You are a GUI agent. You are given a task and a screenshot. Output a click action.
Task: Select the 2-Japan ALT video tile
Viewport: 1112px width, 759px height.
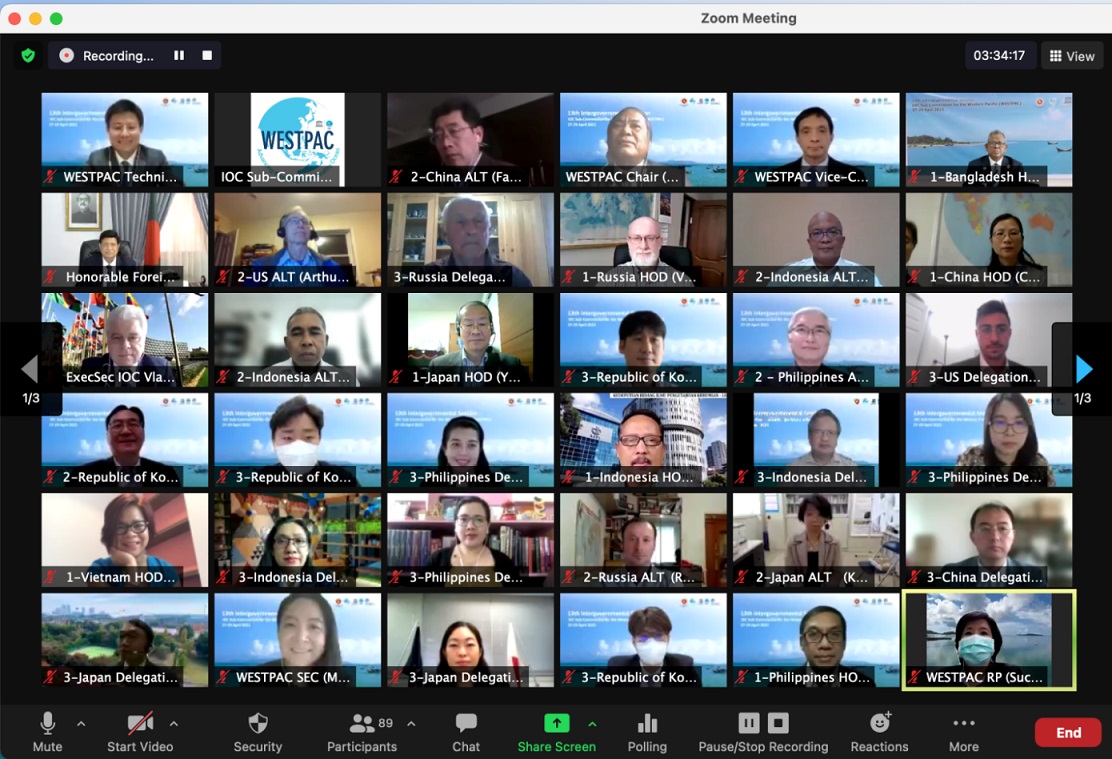[816, 540]
